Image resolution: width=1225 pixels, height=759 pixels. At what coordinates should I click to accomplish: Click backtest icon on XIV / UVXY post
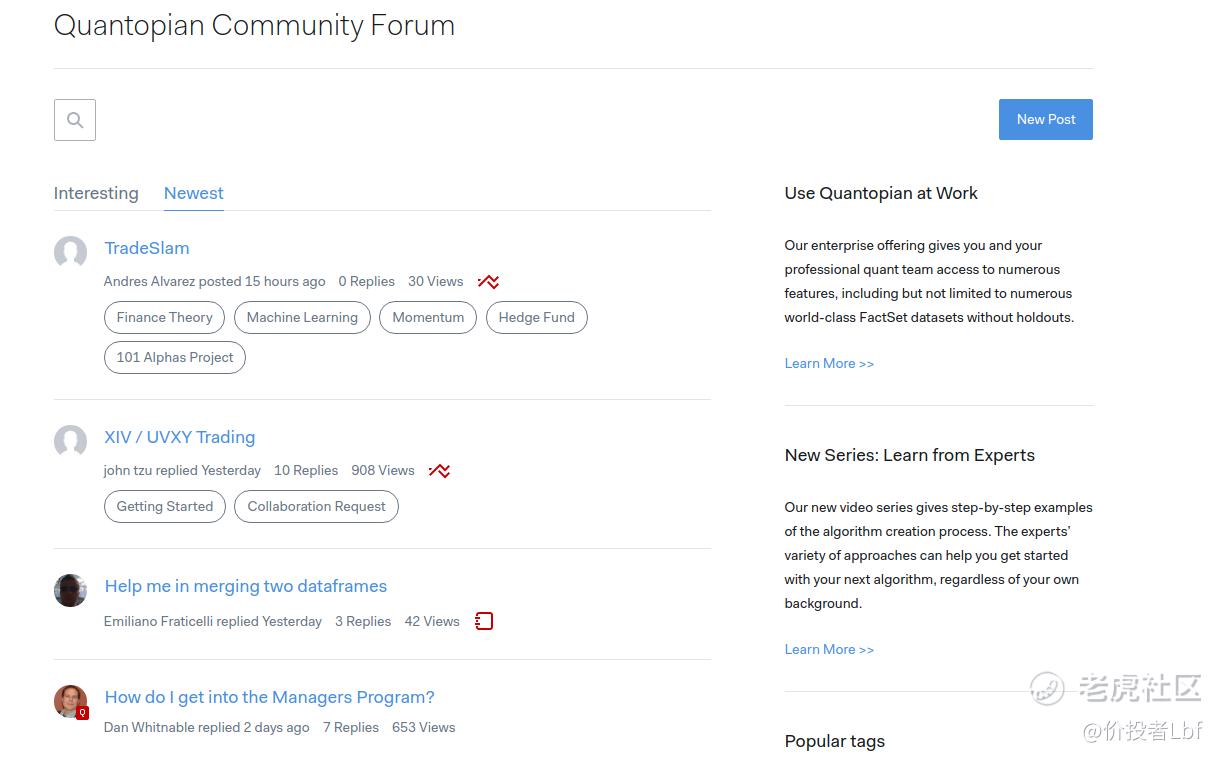point(439,471)
